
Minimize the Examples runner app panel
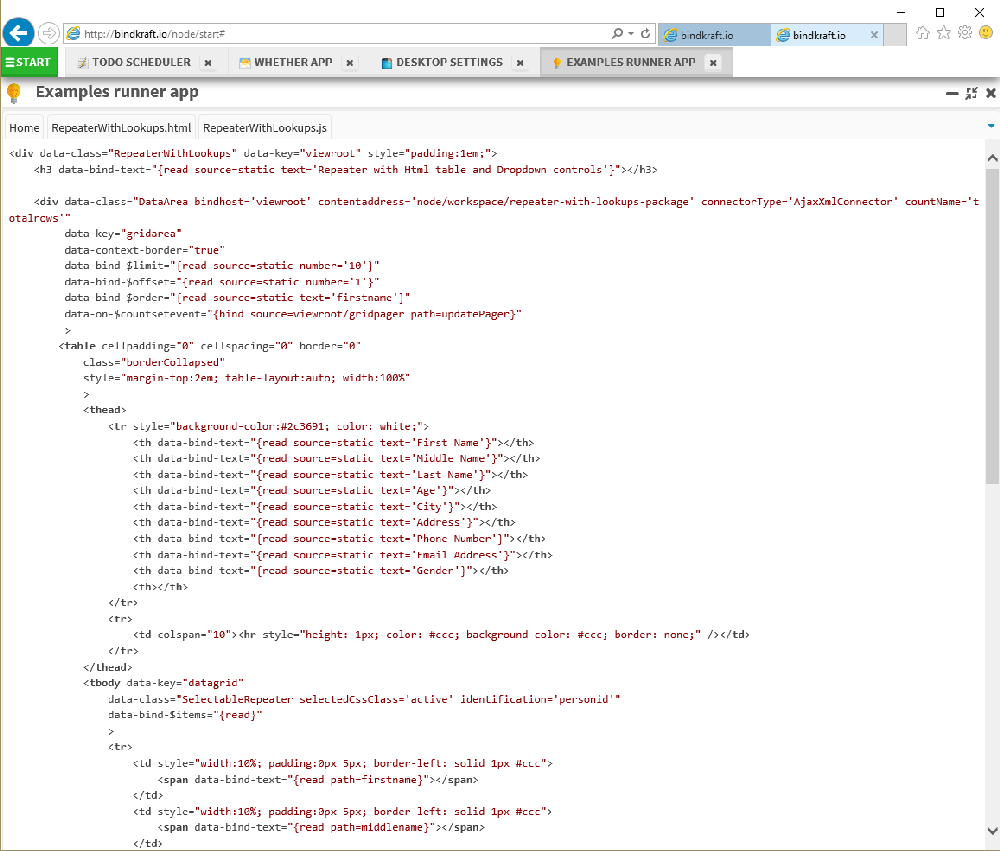click(952, 94)
